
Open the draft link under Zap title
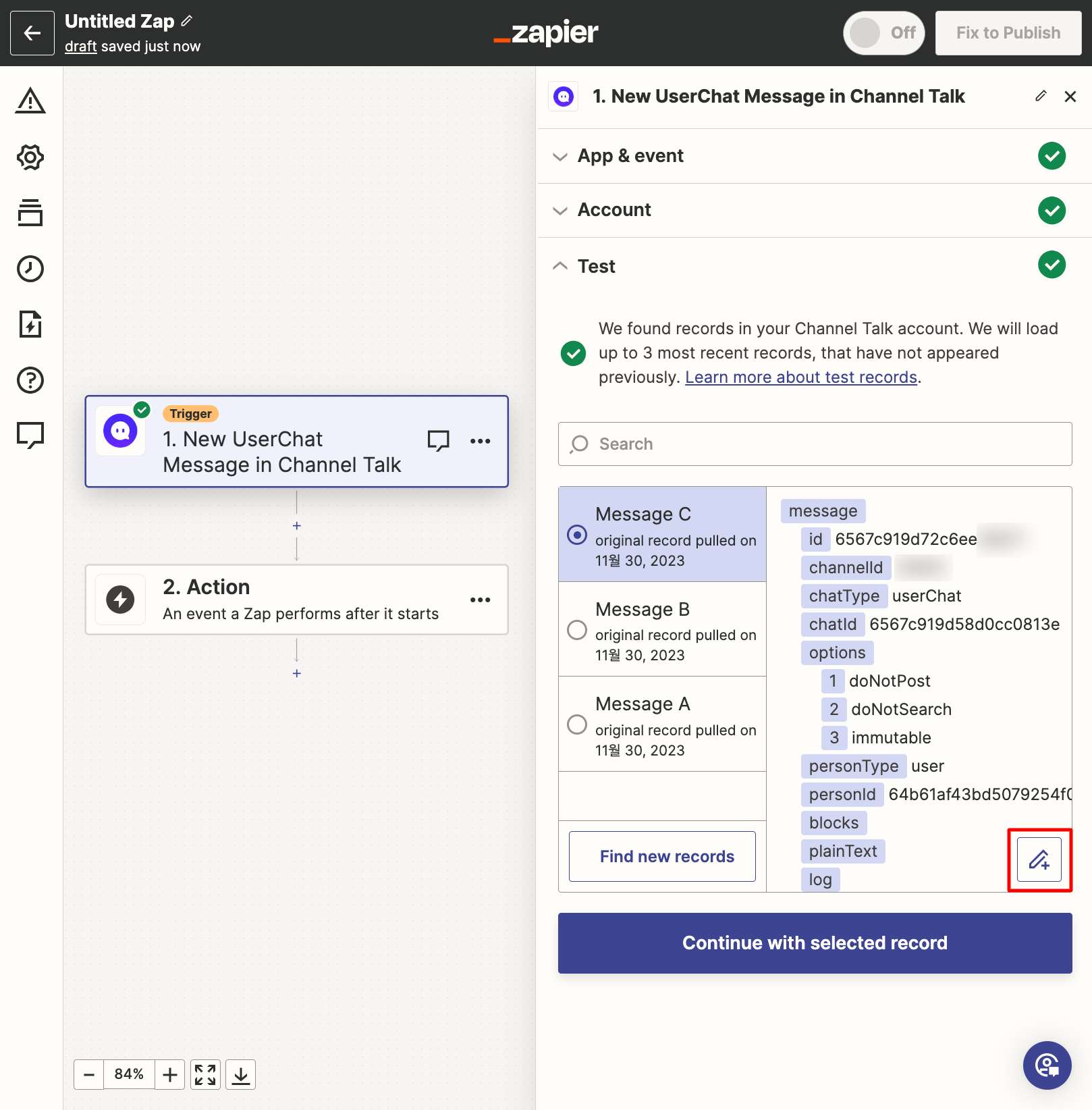tap(81, 47)
